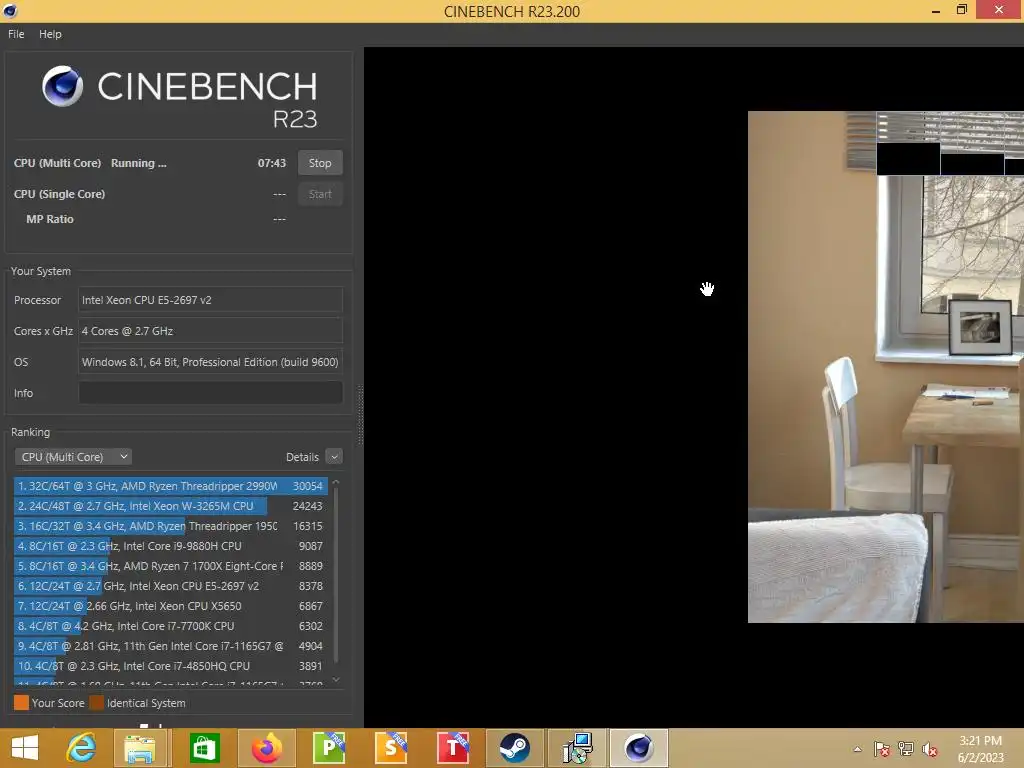Switch to Cinebench taskbar icon
Screen dimensions: 1024x768
click(x=639, y=748)
